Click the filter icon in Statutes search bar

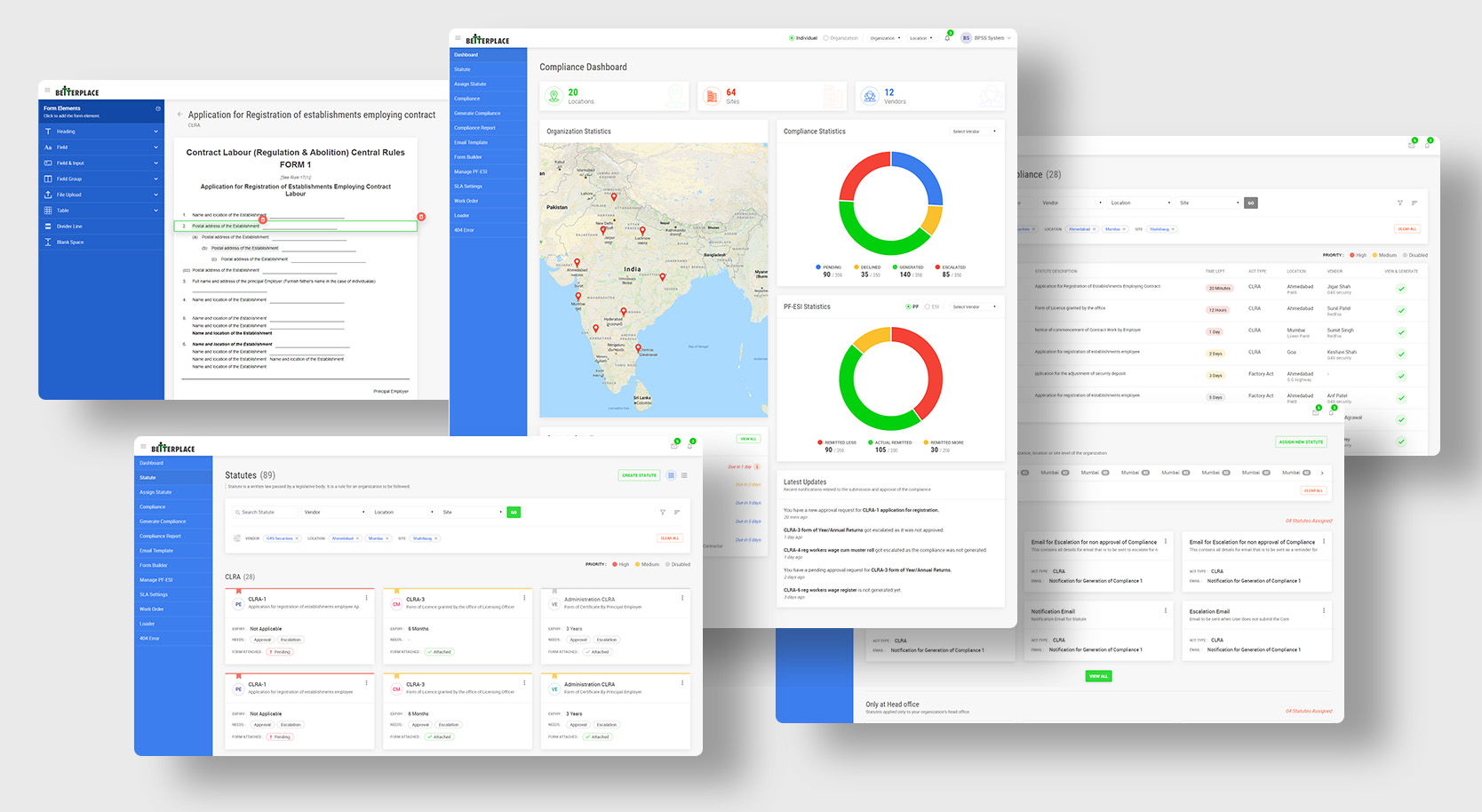coord(663,513)
